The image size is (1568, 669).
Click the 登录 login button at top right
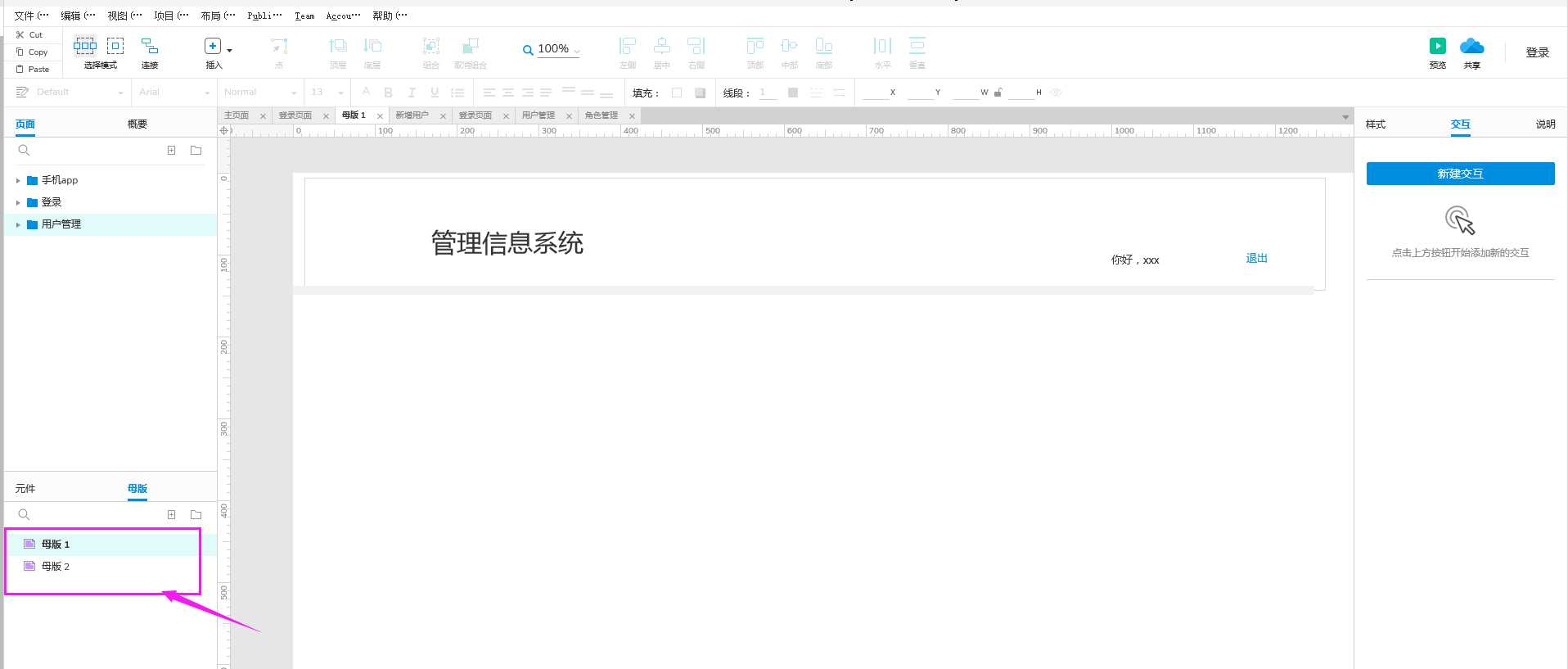click(x=1538, y=52)
